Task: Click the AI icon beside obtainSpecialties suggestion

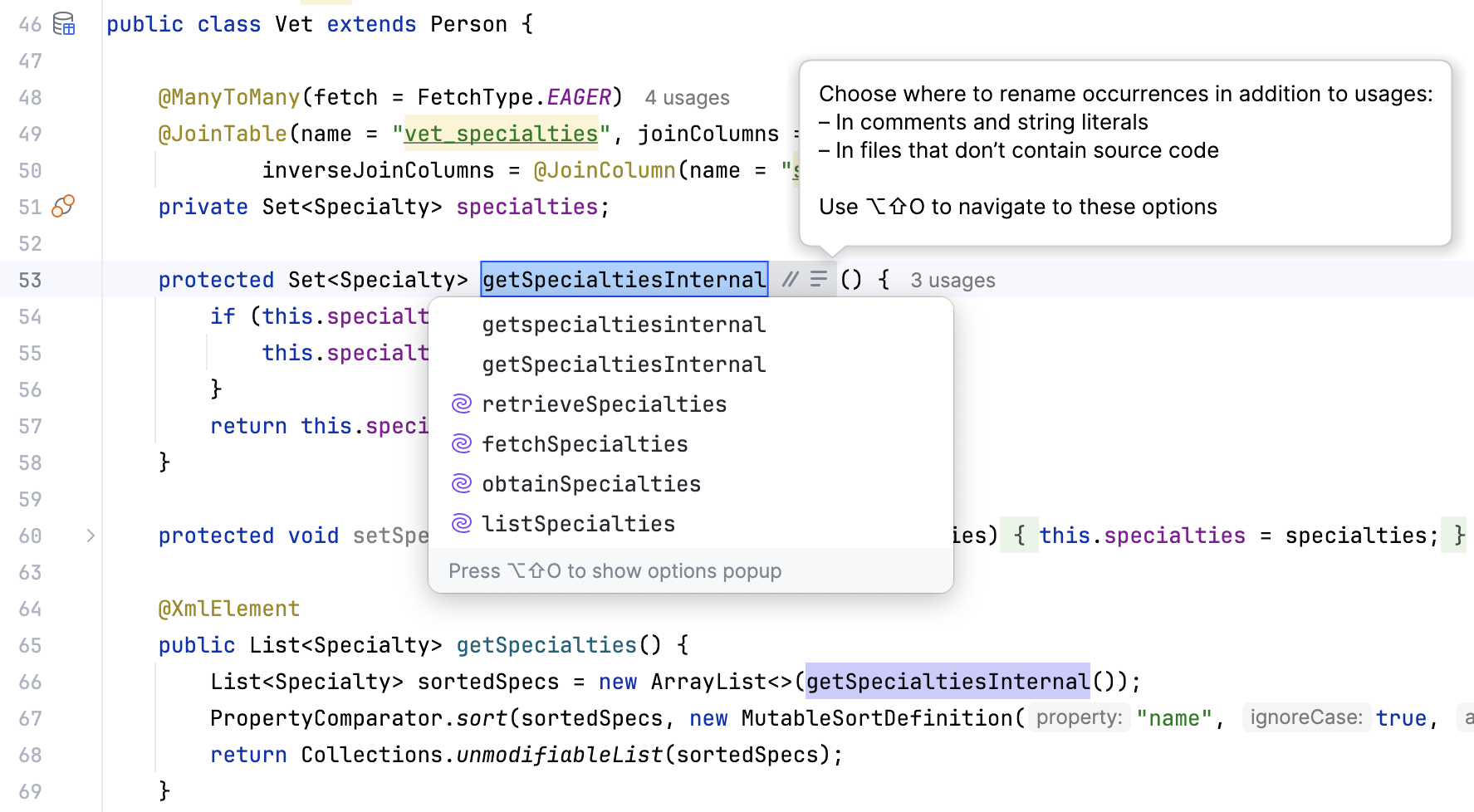Action: (462, 483)
